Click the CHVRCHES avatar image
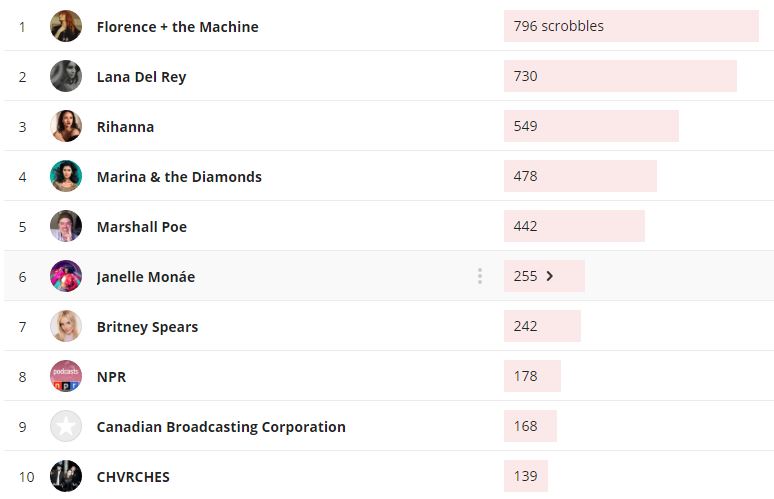 point(66,476)
